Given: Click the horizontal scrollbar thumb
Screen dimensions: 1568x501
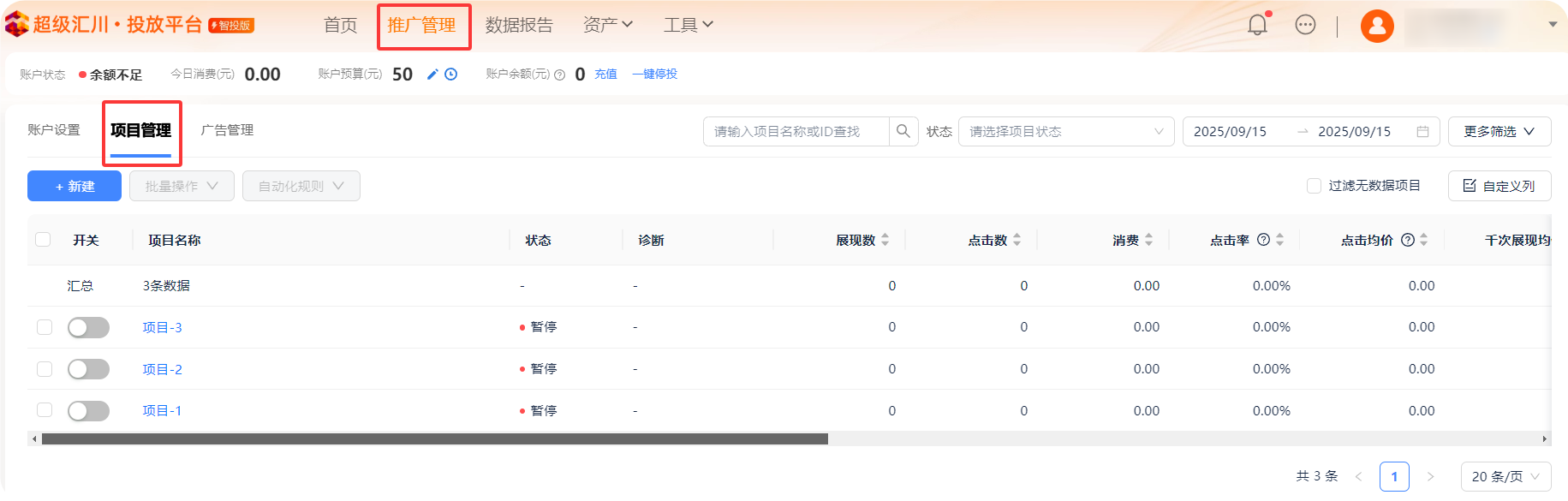Looking at the screenshot, I should pyautogui.click(x=435, y=439).
